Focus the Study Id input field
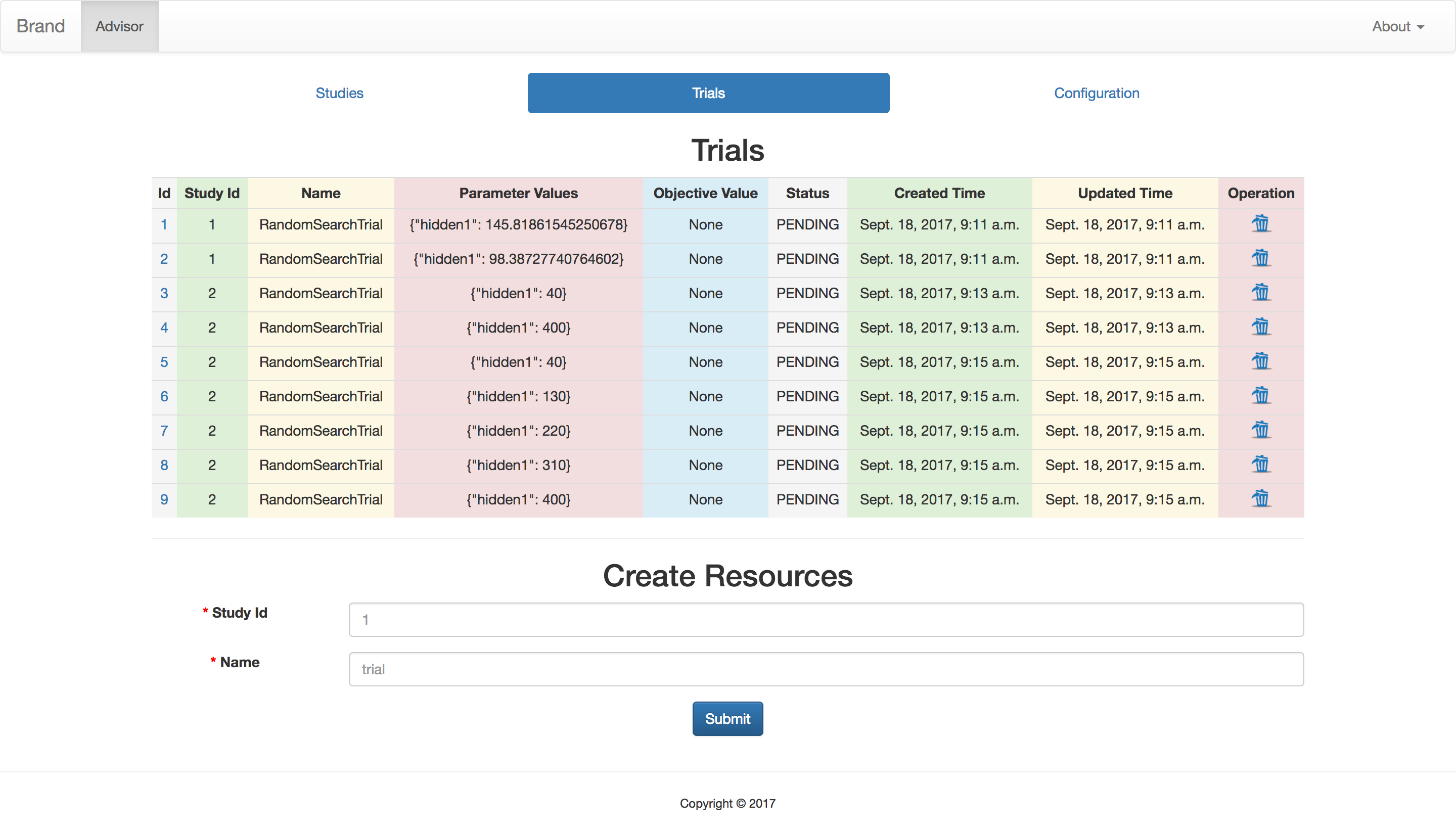Image resolution: width=1456 pixels, height=835 pixels. pos(826,619)
